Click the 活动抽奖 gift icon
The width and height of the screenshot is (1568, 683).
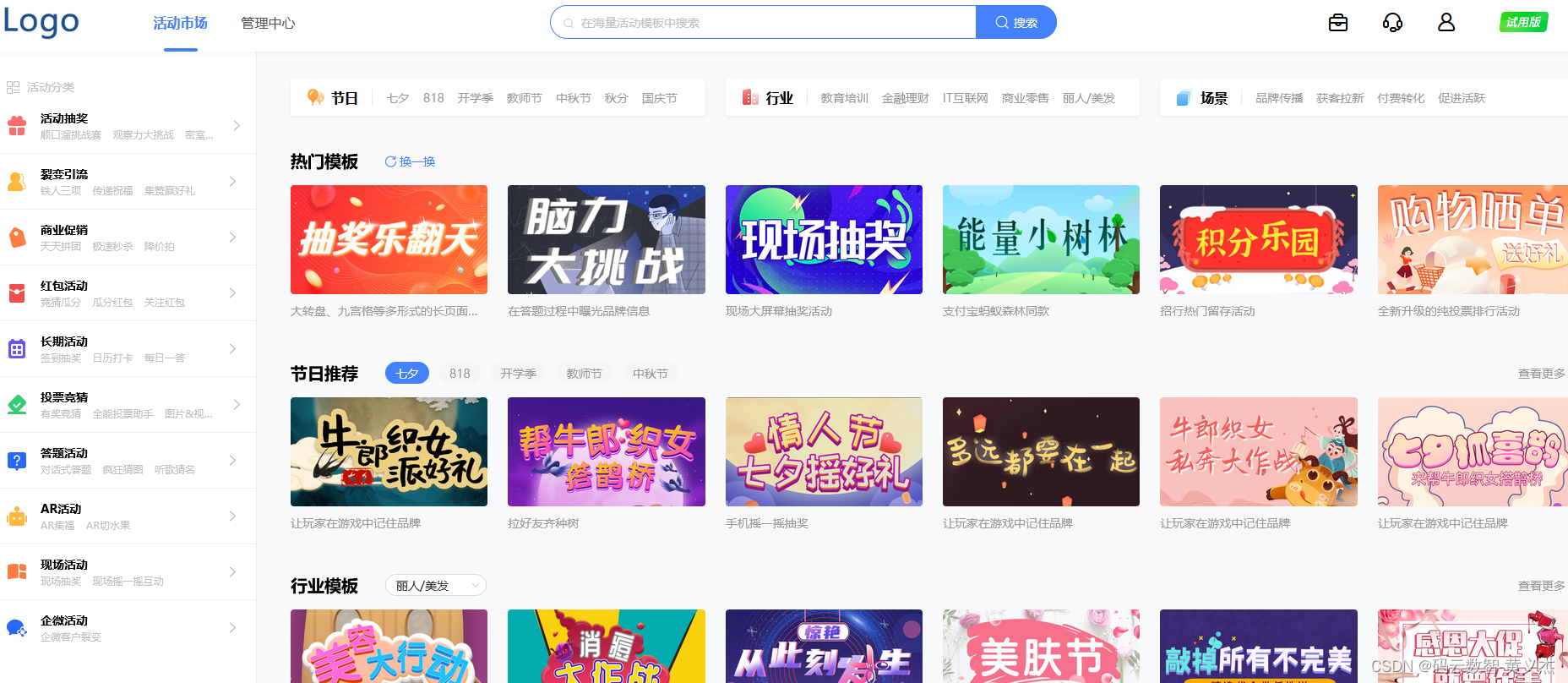pyautogui.click(x=17, y=126)
